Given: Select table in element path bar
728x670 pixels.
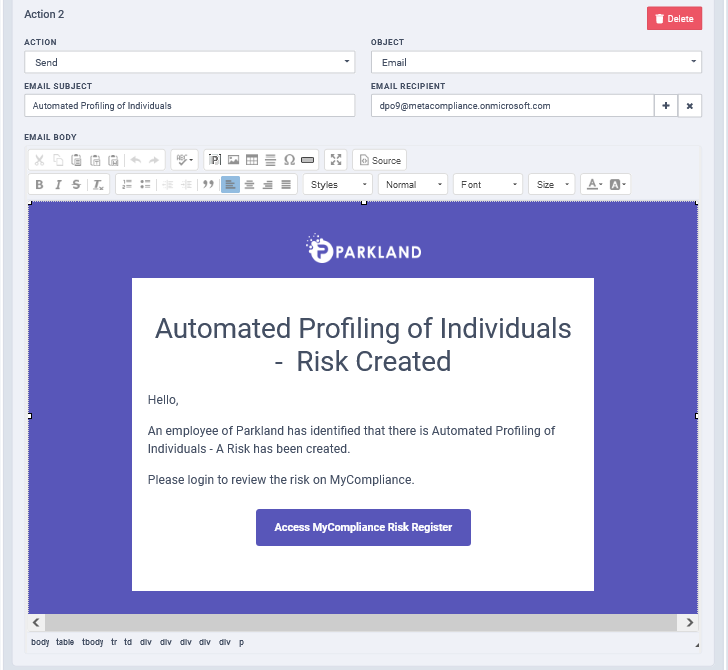Looking at the screenshot, I should [65, 642].
